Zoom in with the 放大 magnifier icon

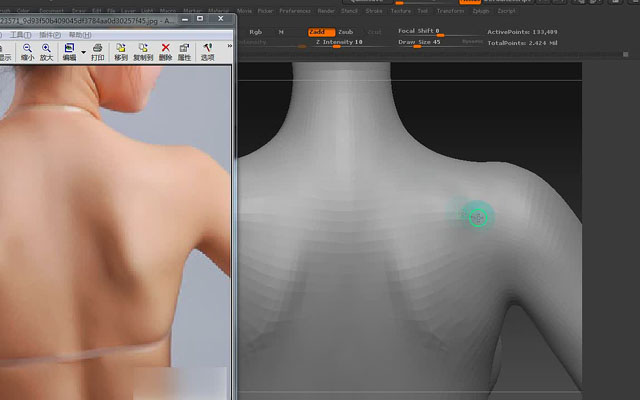(x=47, y=52)
